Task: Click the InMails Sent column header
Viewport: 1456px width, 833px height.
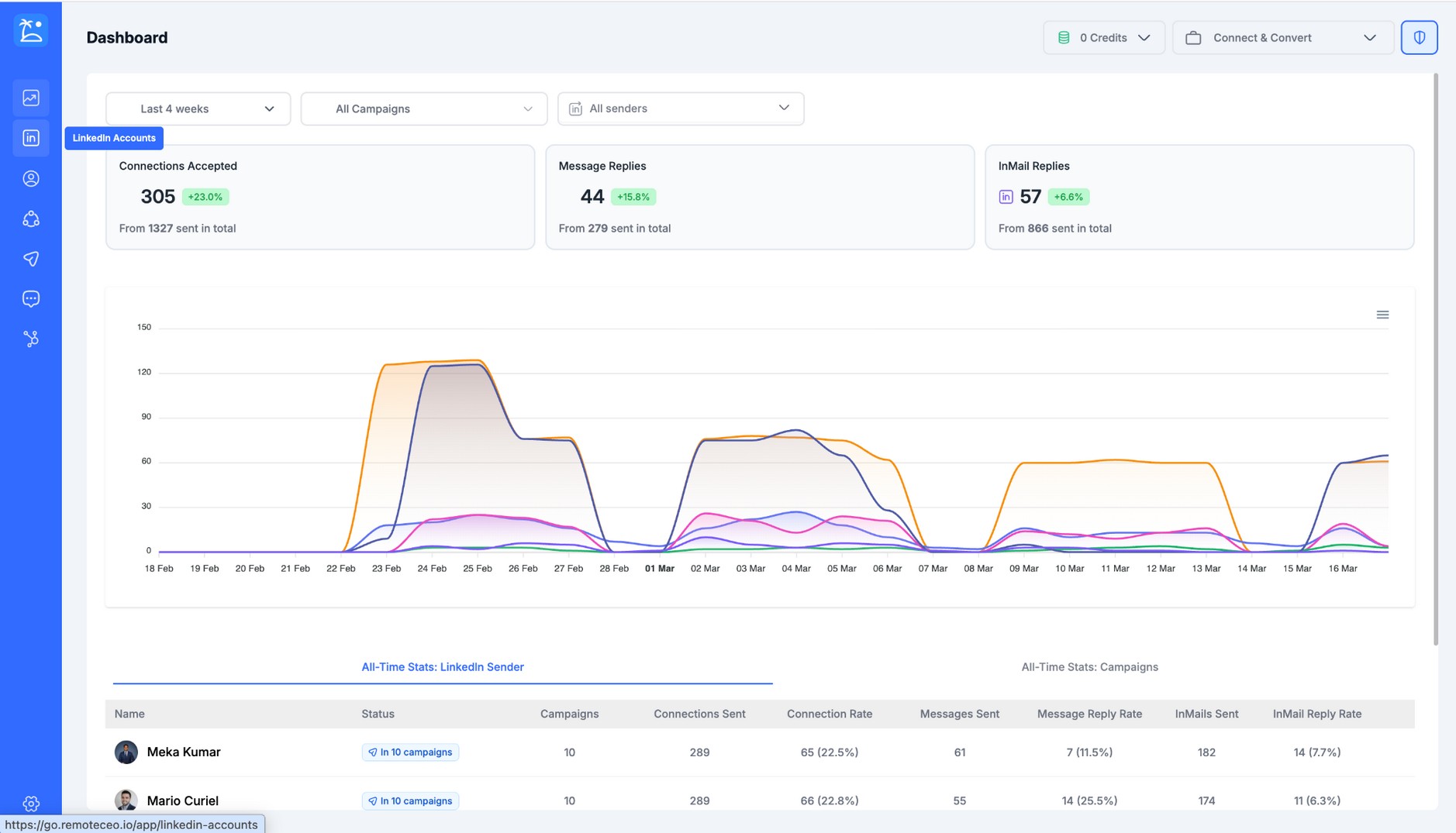Action: (1206, 714)
